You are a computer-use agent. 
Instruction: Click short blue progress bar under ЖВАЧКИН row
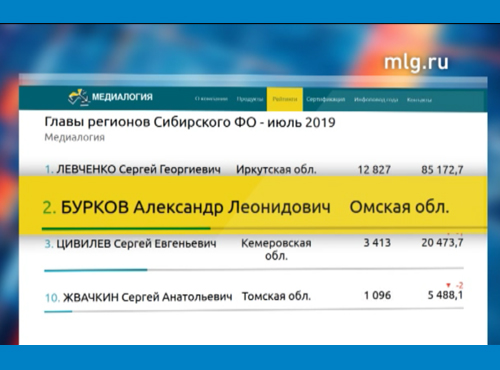click(x=58, y=312)
